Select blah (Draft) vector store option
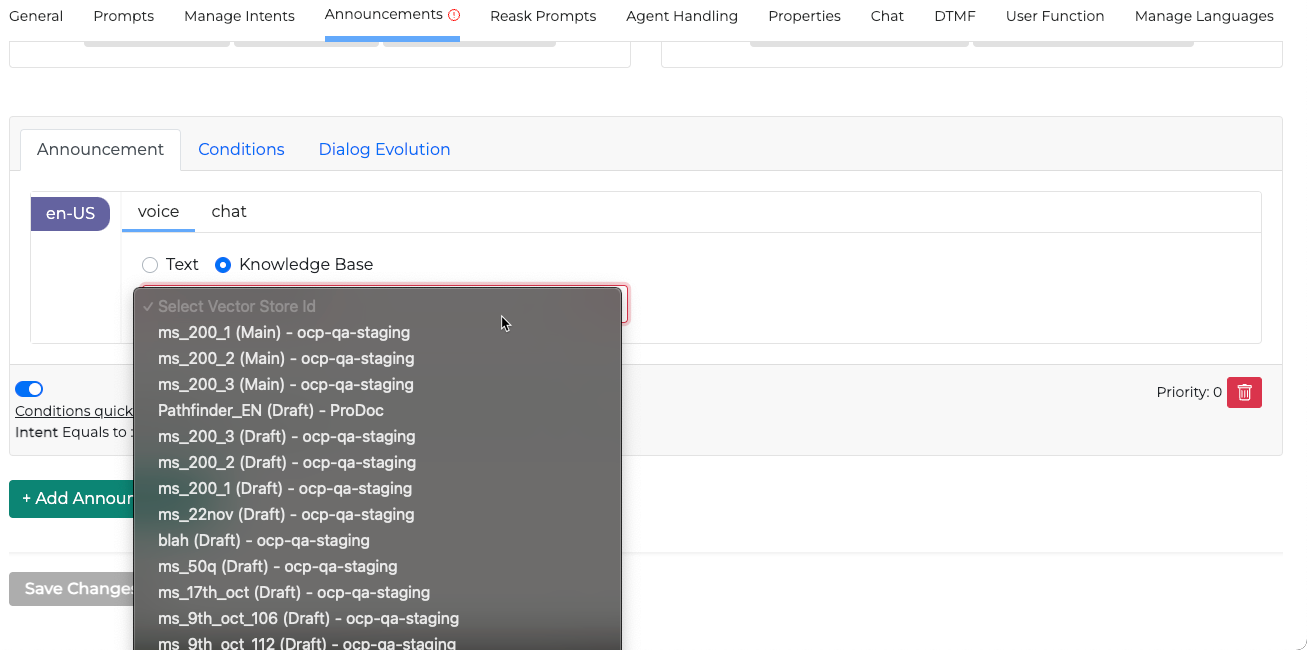The width and height of the screenshot is (1307, 650). click(264, 541)
